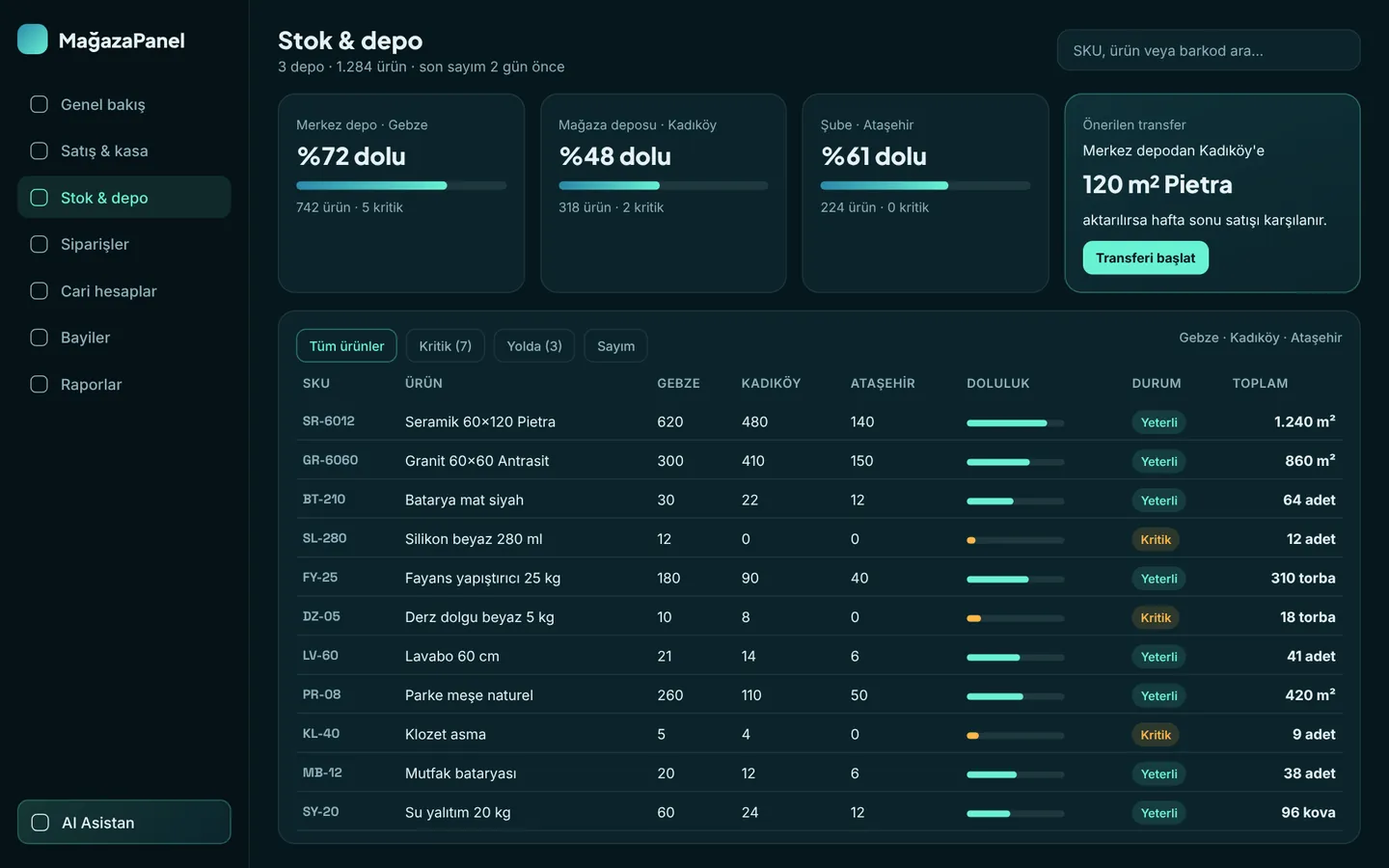Click the 224 ürün · 0 kritik text
Screen dimensions: 1389x868
tap(875, 207)
